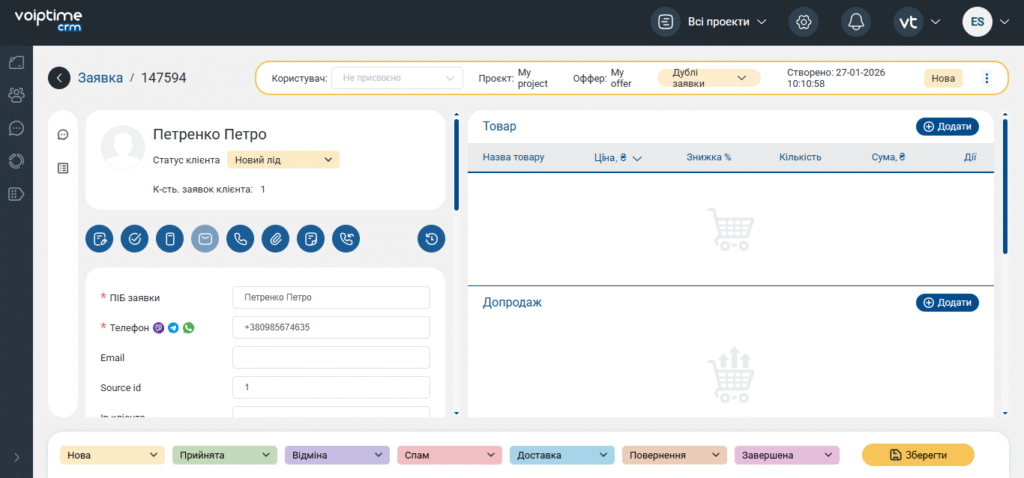The width and height of the screenshot is (1024, 478).
Task: Open the Всі проекти project selector
Action: click(x=709, y=22)
